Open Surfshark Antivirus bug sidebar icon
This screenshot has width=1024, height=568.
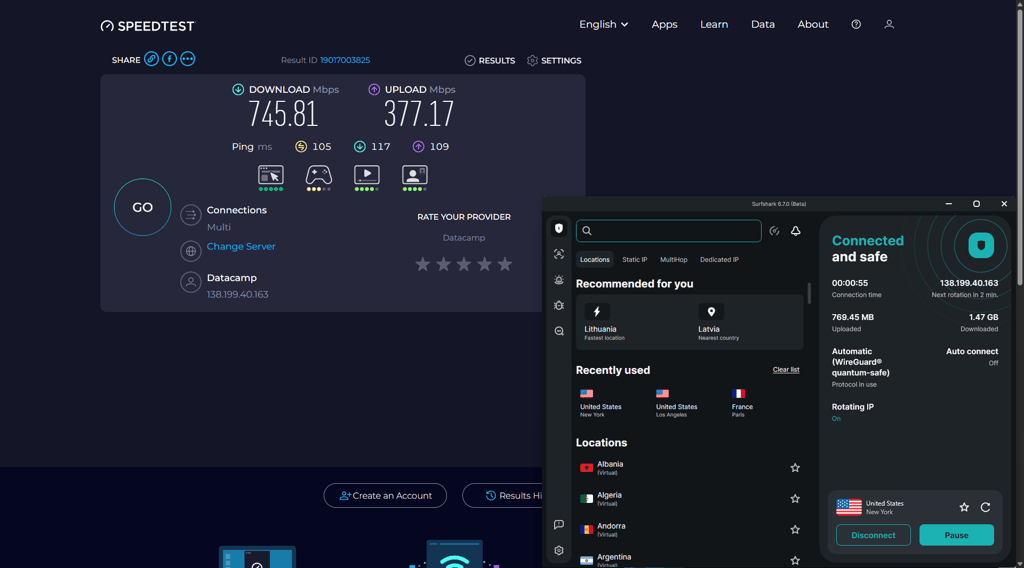click(559, 305)
